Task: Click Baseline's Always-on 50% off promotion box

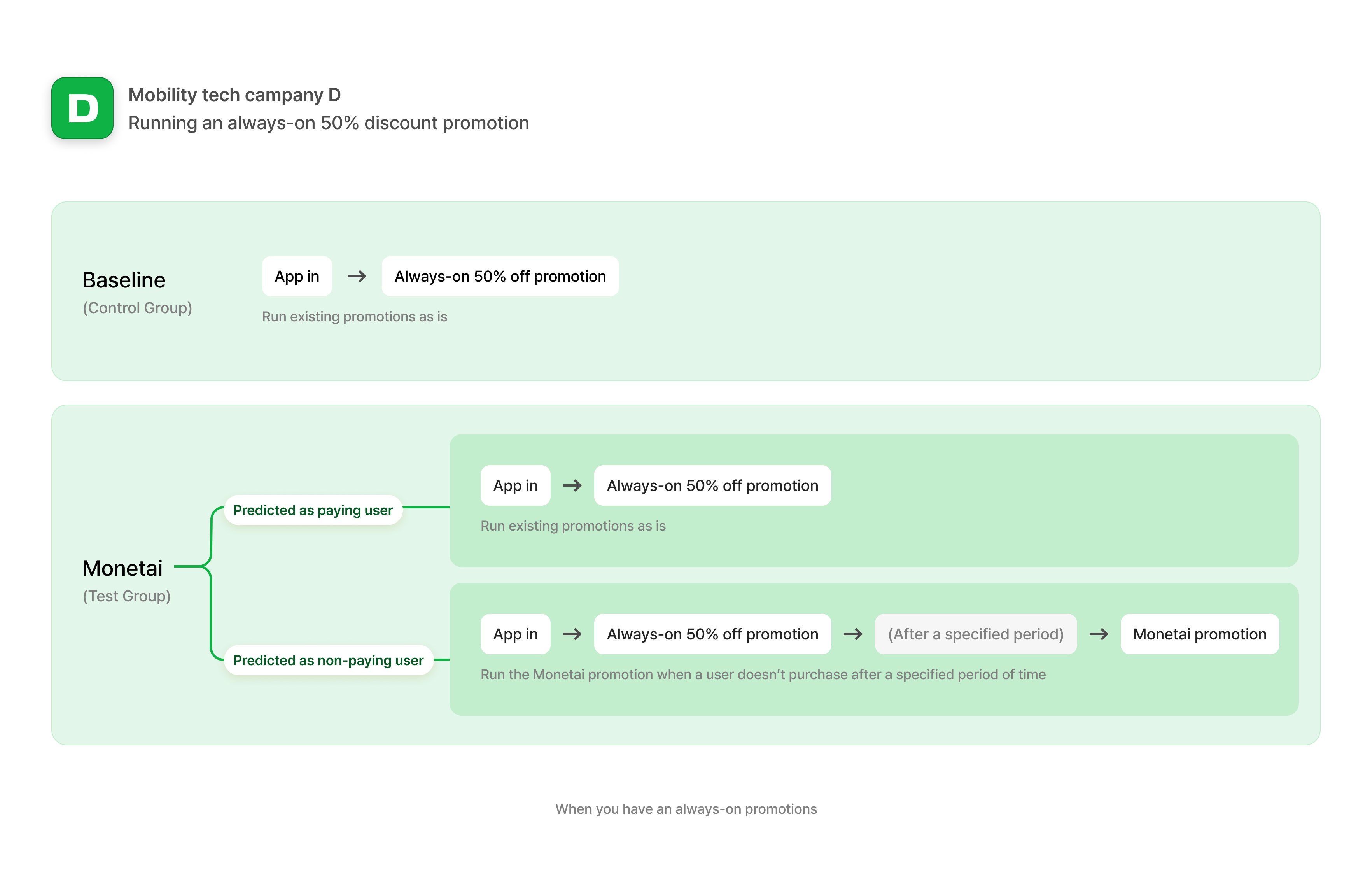Action: coord(500,276)
